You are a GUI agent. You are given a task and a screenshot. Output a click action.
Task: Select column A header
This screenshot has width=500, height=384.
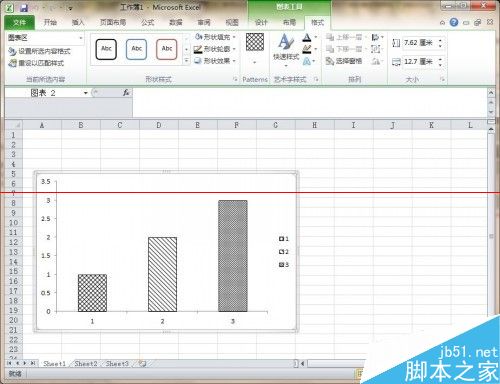click(x=42, y=125)
